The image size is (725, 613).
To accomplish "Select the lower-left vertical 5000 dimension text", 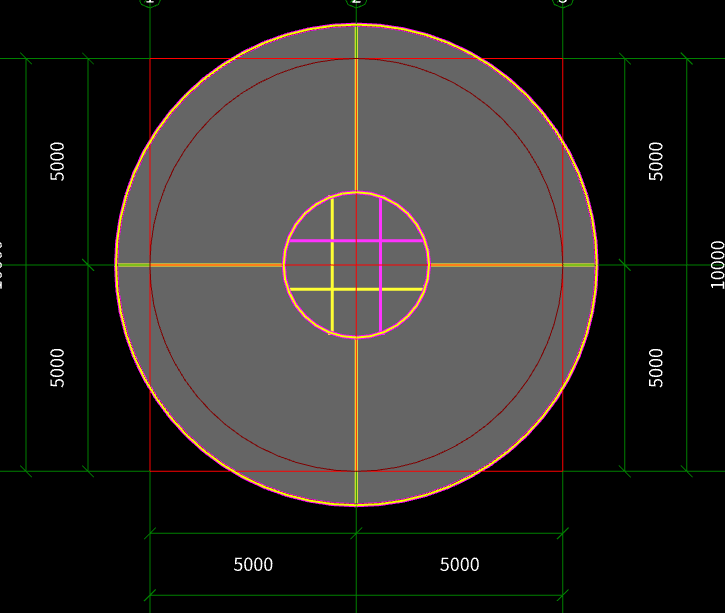I will tap(57, 368).
